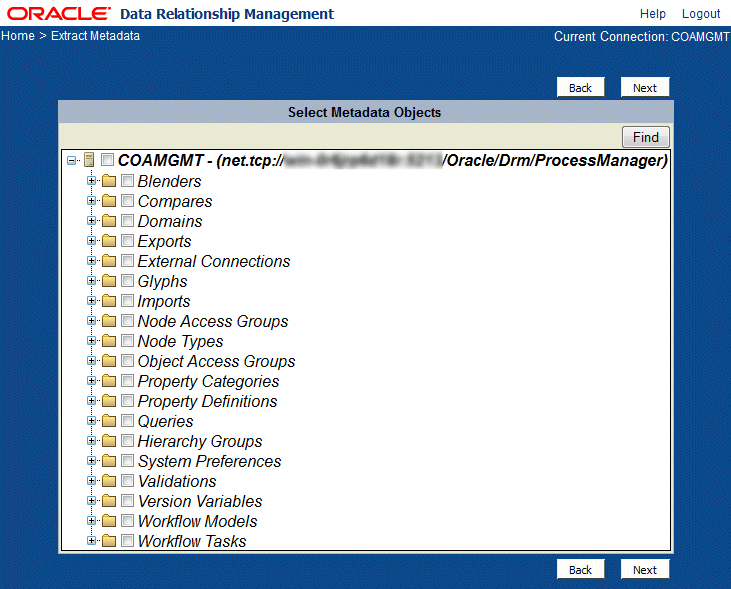Tick the External Connections checkbox
The height and width of the screenshot is (589, 731).
pyautogui.click(x=127, y=261)
